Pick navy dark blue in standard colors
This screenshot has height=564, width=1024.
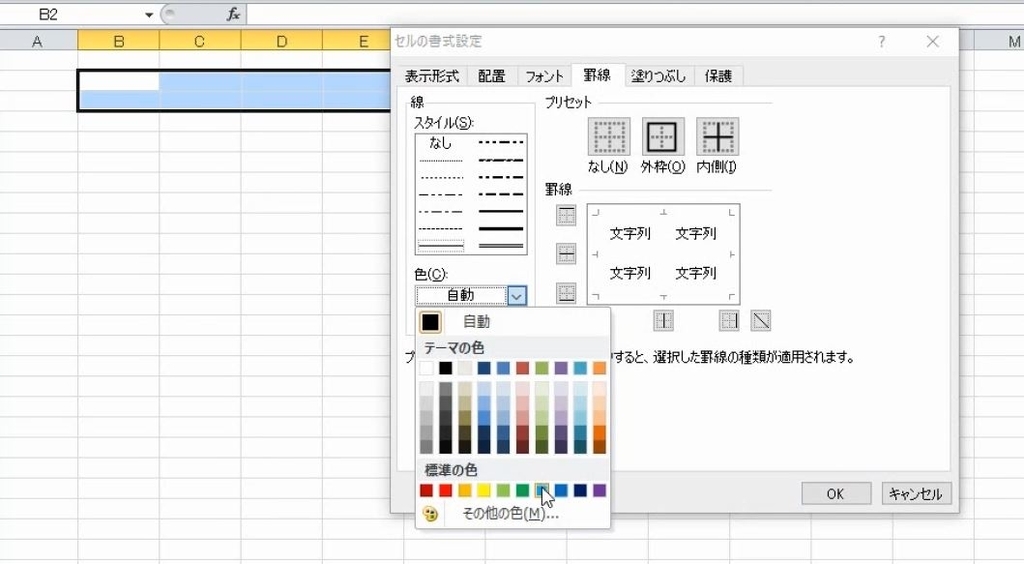pyautogui.click(x=580, y=490)
